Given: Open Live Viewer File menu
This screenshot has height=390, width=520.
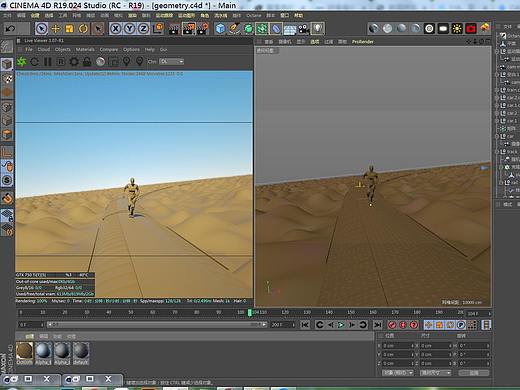Looking at the screenshot, I should [29, 49].
